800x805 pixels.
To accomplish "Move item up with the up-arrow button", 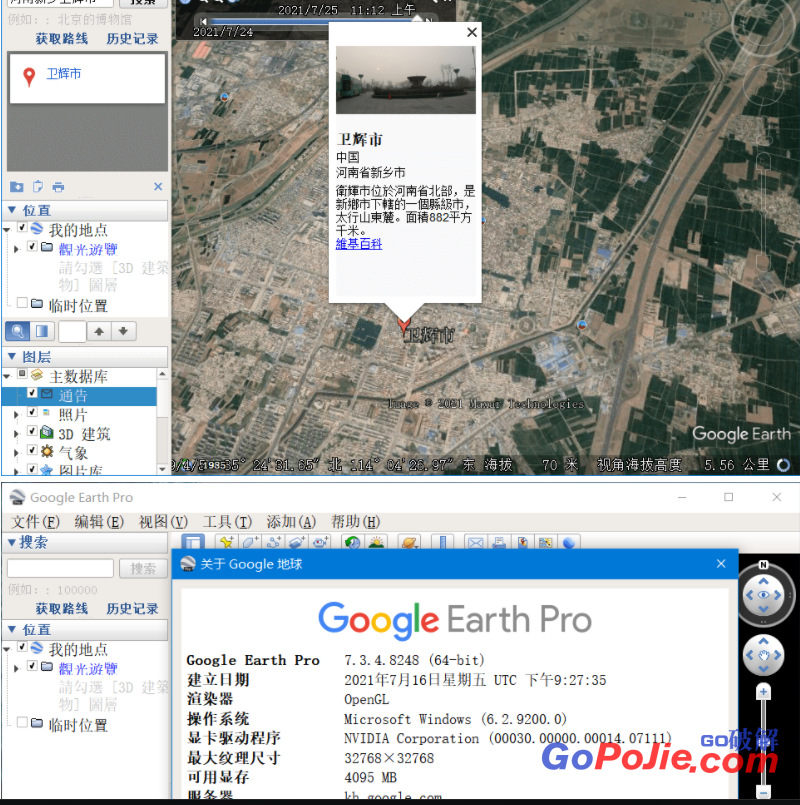I will pos(99,331).
